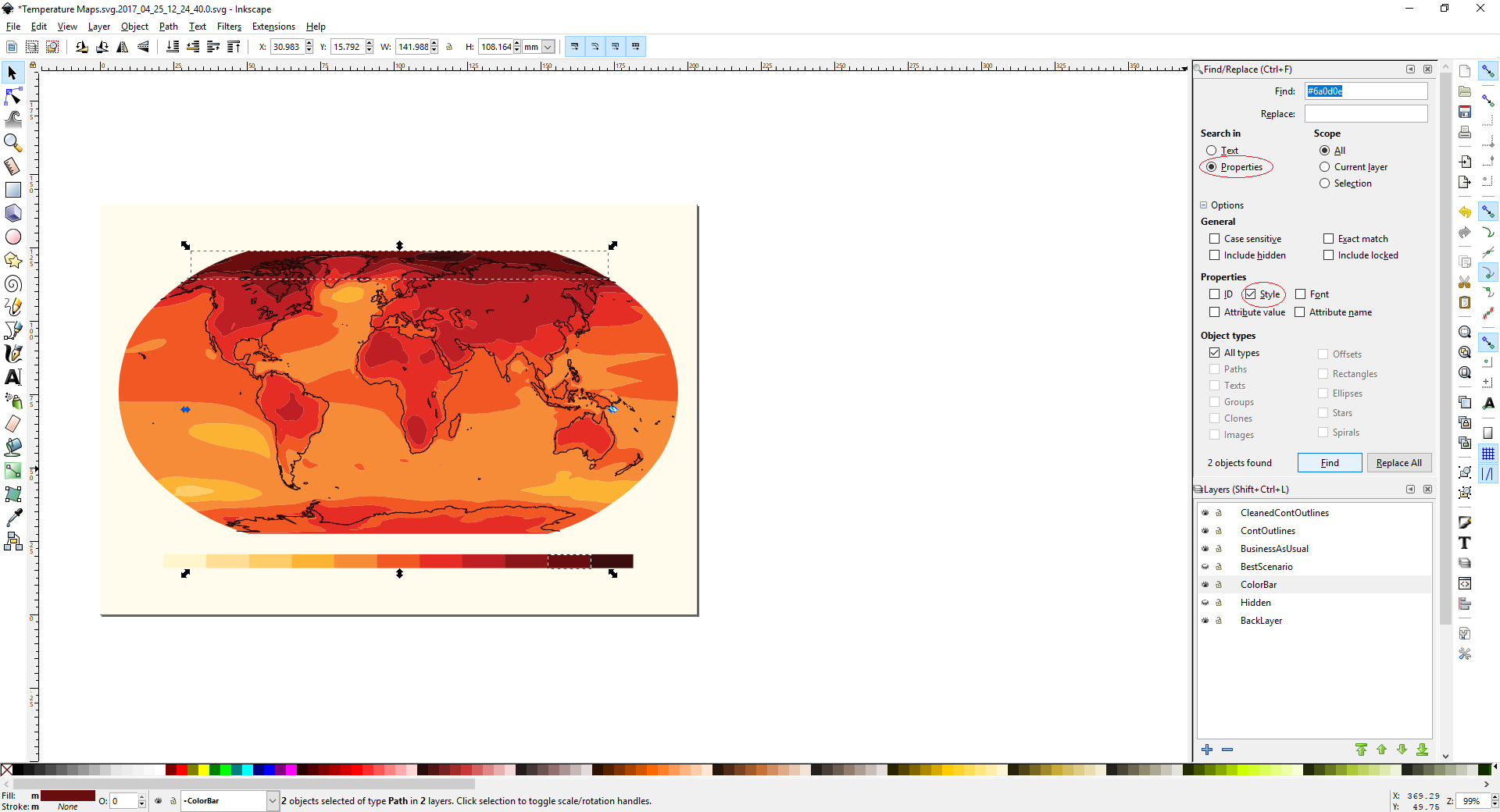The image size is (1500, 812).
Task: Select the BackLayer layer row
Action: [x=1315, y=621]
